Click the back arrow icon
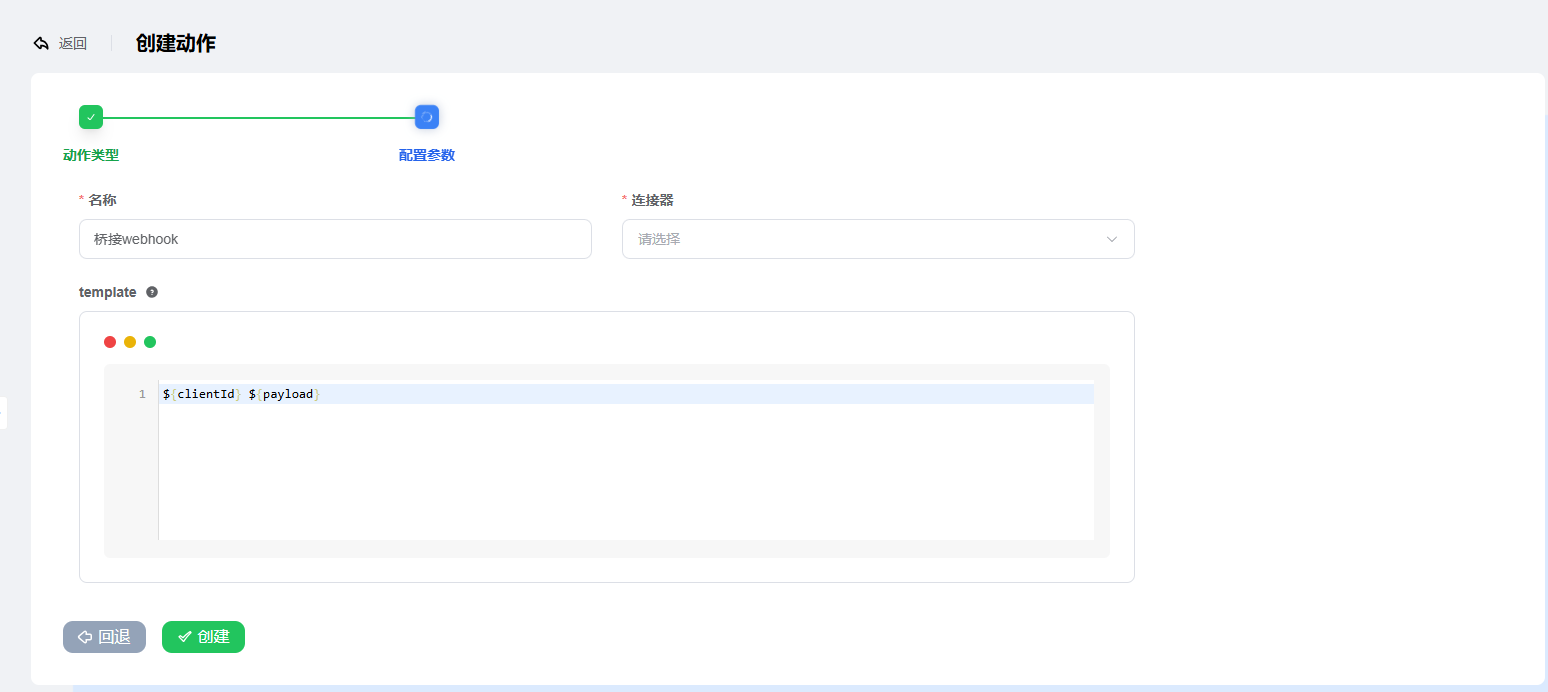Viewport: 1548px width, 692px height. click(41, 43)
